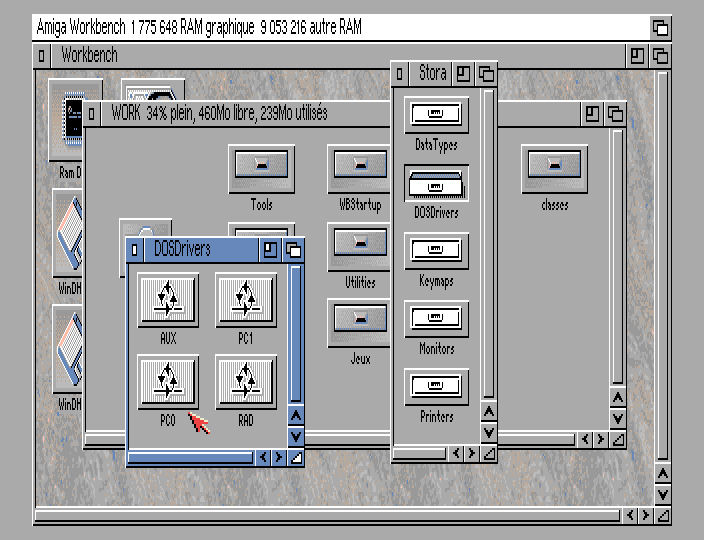Click the DOSDrivers horizontal scrollbar

tap(191, 457)
